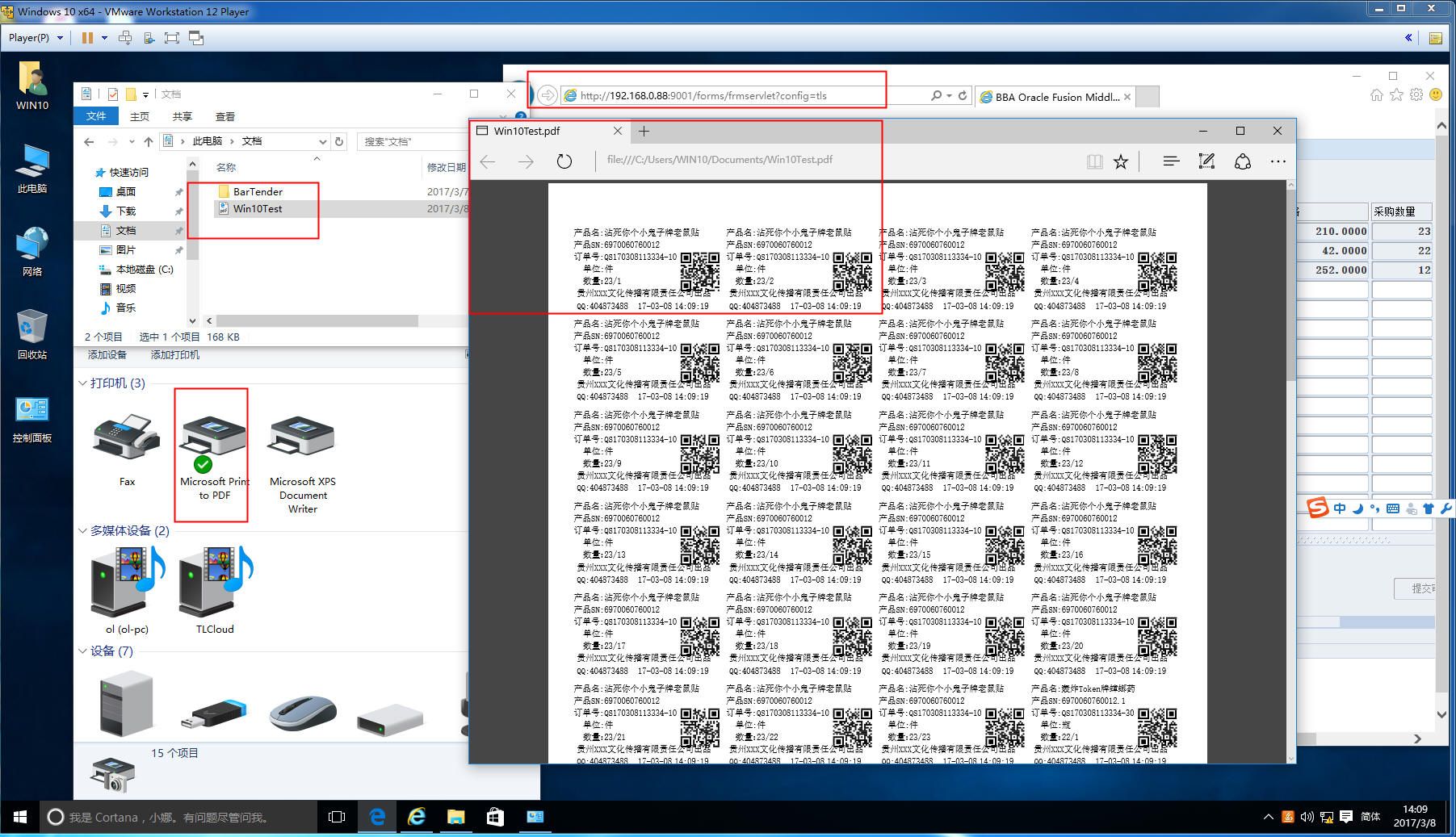This screenshot has height=837, width=1456.
Task: Click the volume icon in system tray
Action: coord(1307,817)
